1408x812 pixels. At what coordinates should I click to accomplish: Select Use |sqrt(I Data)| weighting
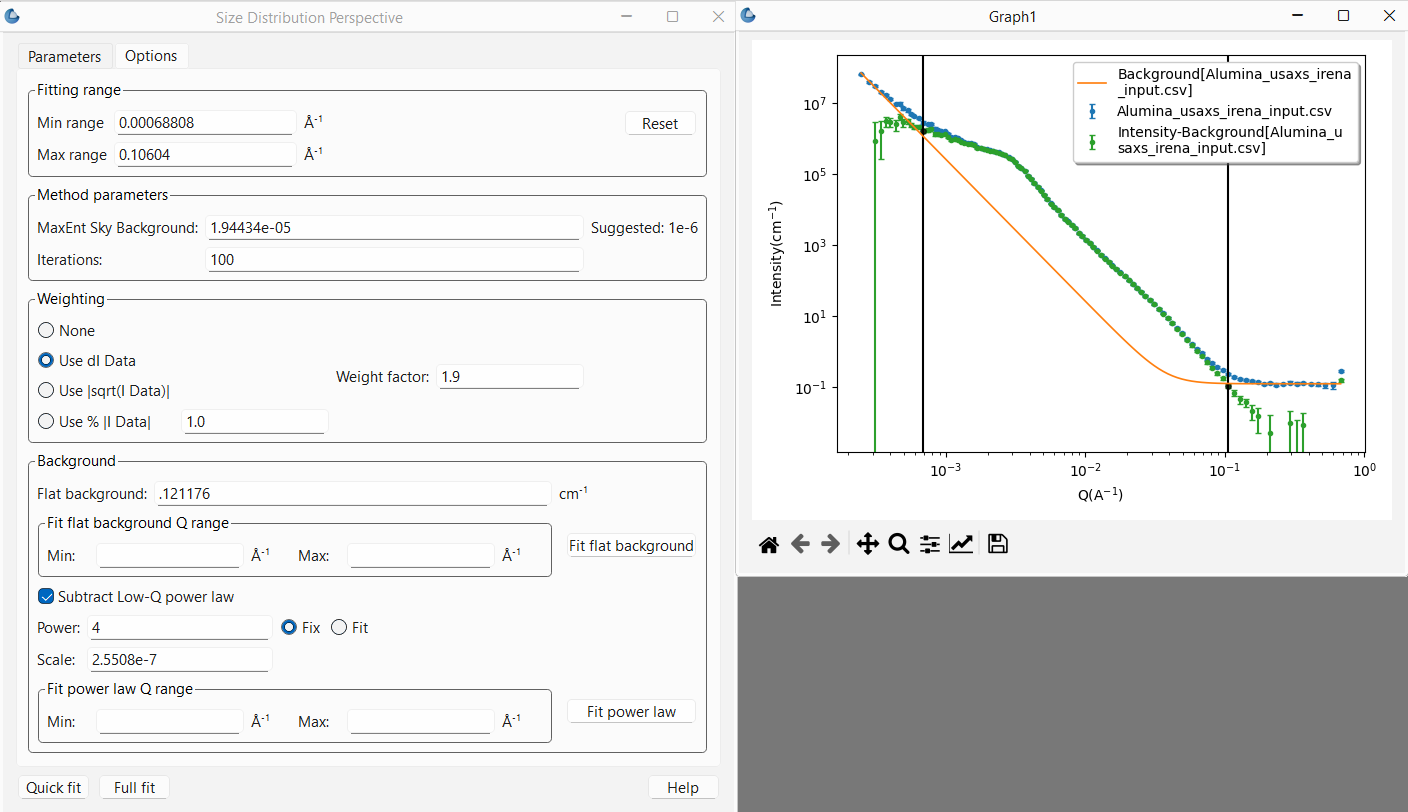[46, 391]
